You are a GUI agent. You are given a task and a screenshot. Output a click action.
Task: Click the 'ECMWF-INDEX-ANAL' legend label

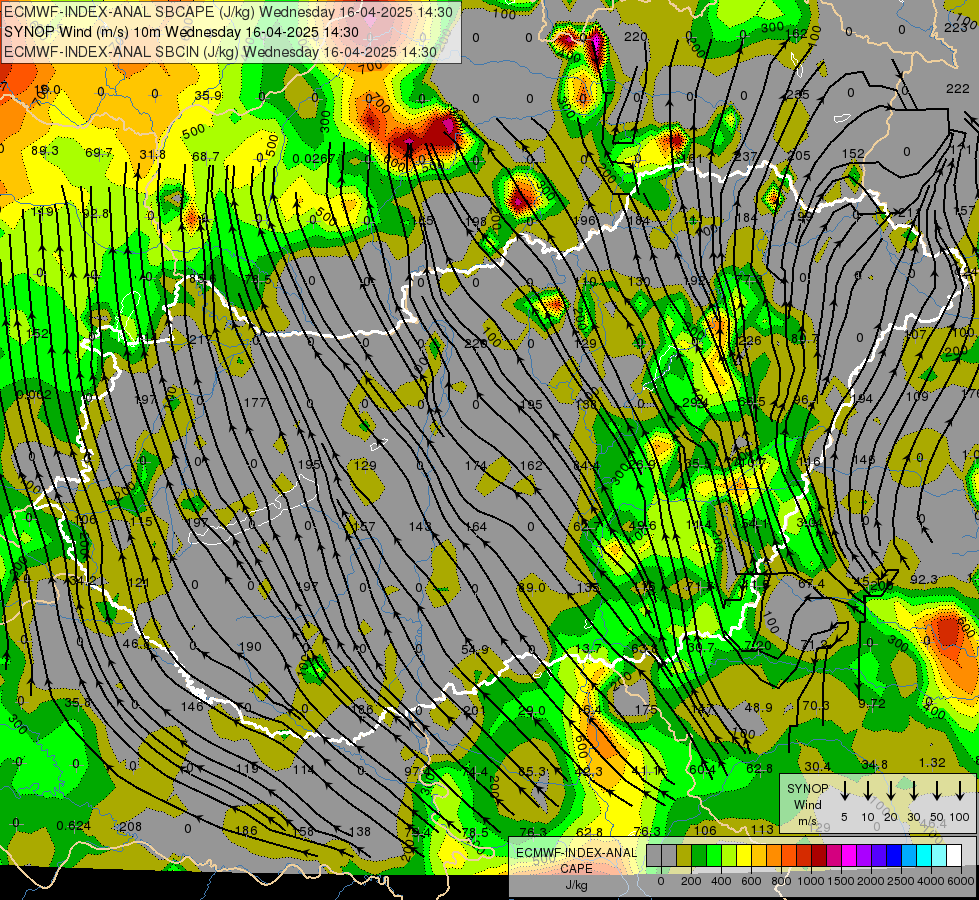[576, 853]
